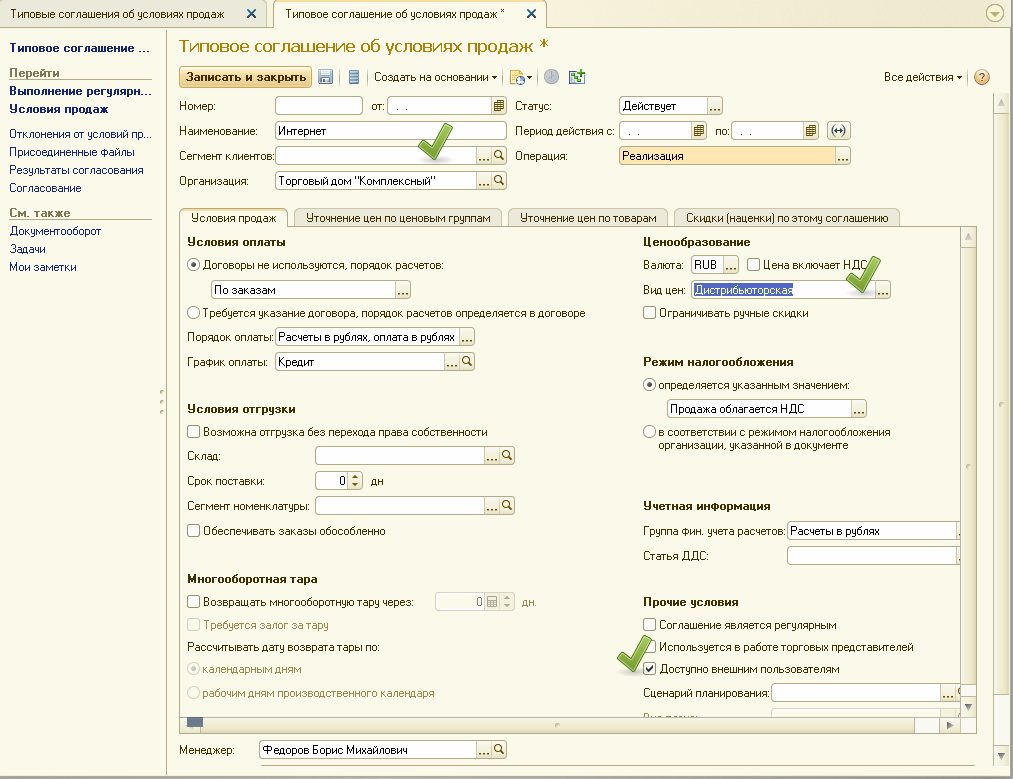This screenshot has width=1013, height=779.
Task: Click into the Наименование input field
Action: tap(390, 131)
